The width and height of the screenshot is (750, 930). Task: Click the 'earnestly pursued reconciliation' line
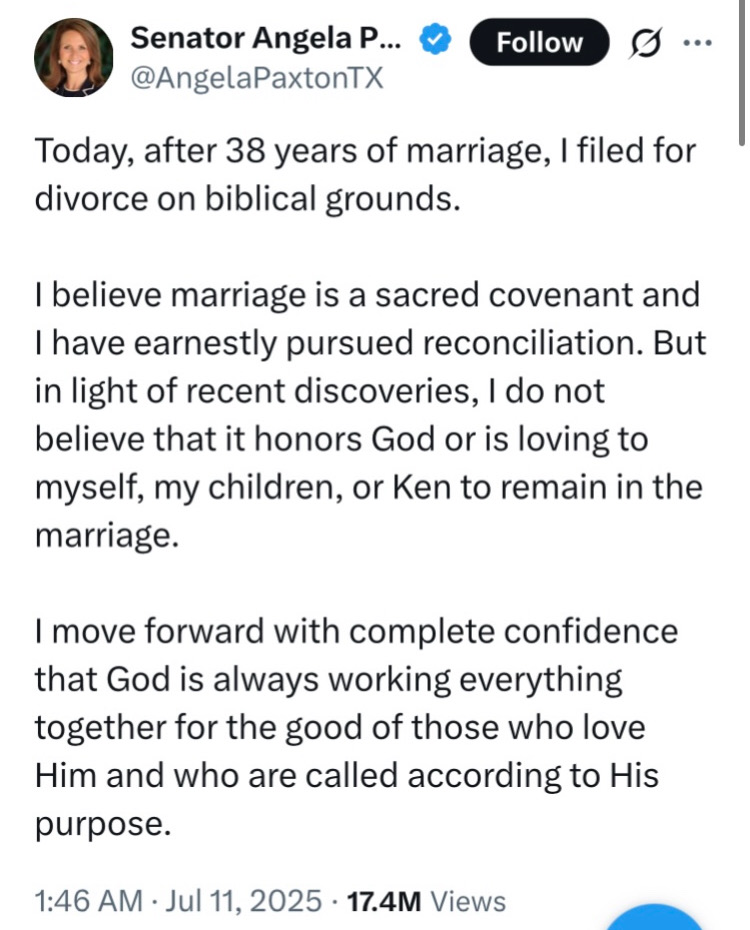click(x=371, y=343)
